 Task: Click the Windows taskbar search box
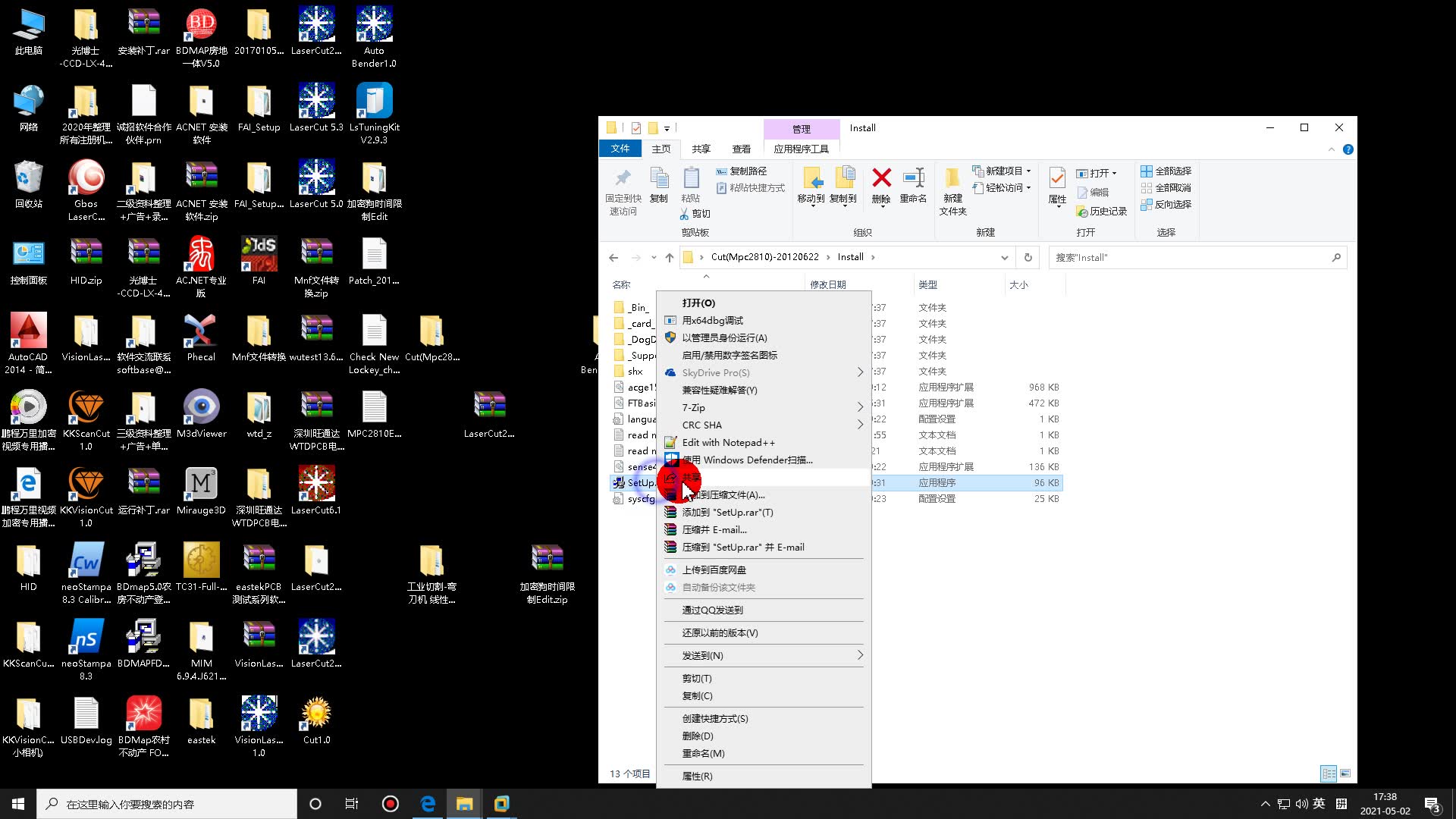point(167,804)
